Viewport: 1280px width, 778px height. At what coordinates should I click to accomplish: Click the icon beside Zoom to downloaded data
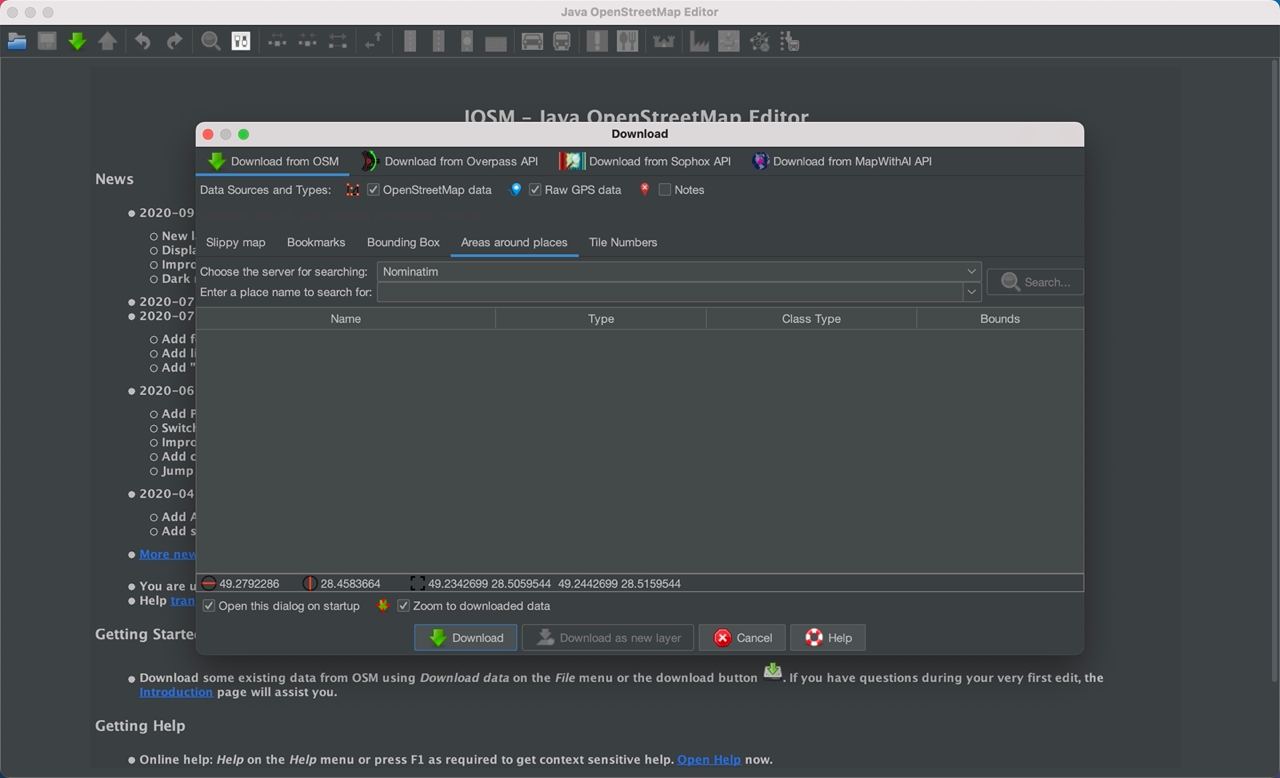click(382, 605)
